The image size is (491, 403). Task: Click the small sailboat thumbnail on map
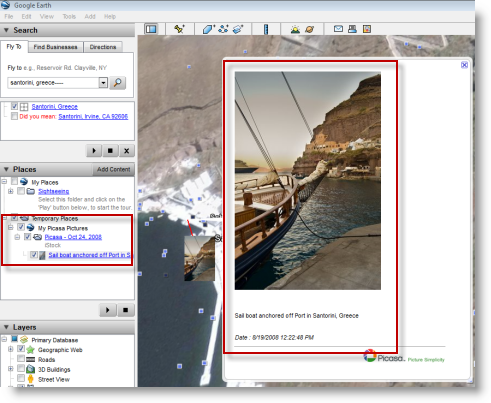click(200, 258)
